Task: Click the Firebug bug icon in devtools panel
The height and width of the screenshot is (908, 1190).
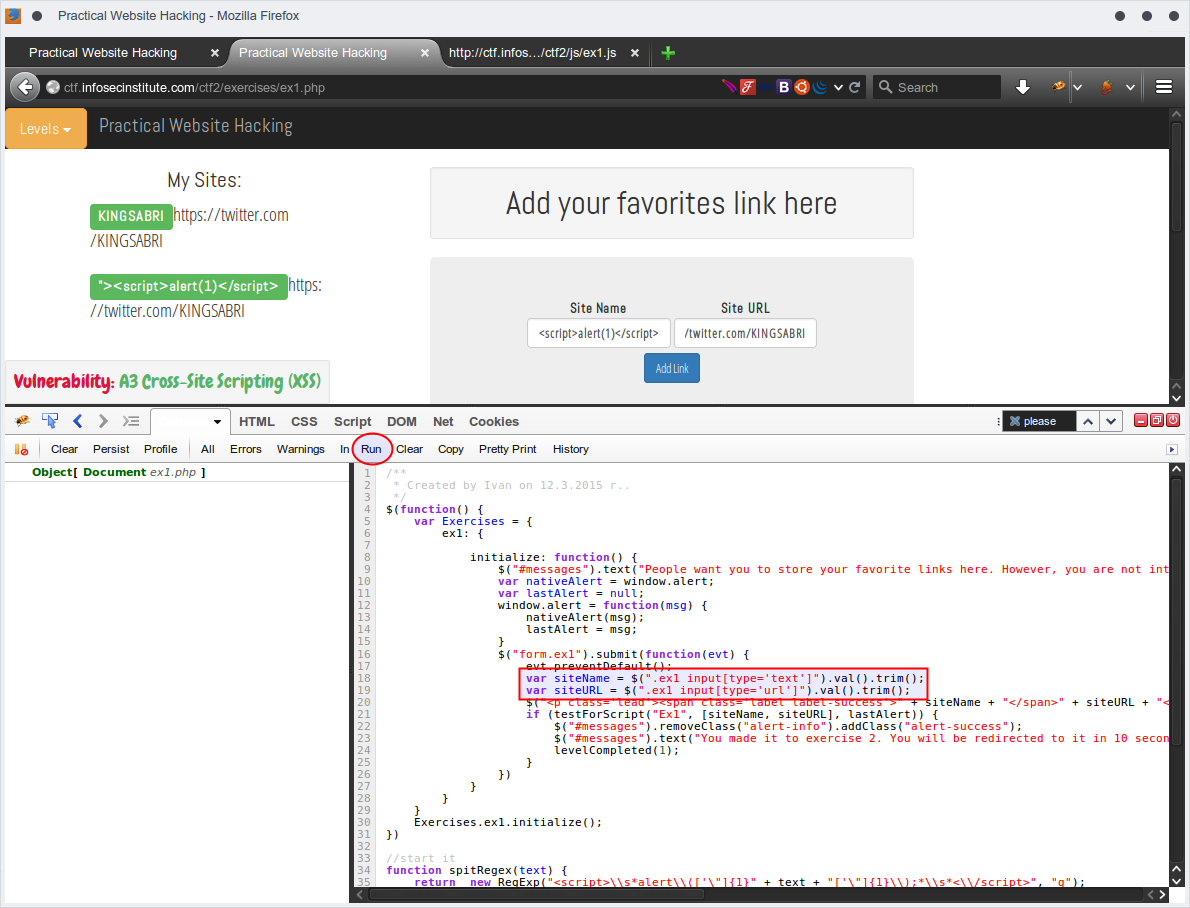Action: pos(22,421)
